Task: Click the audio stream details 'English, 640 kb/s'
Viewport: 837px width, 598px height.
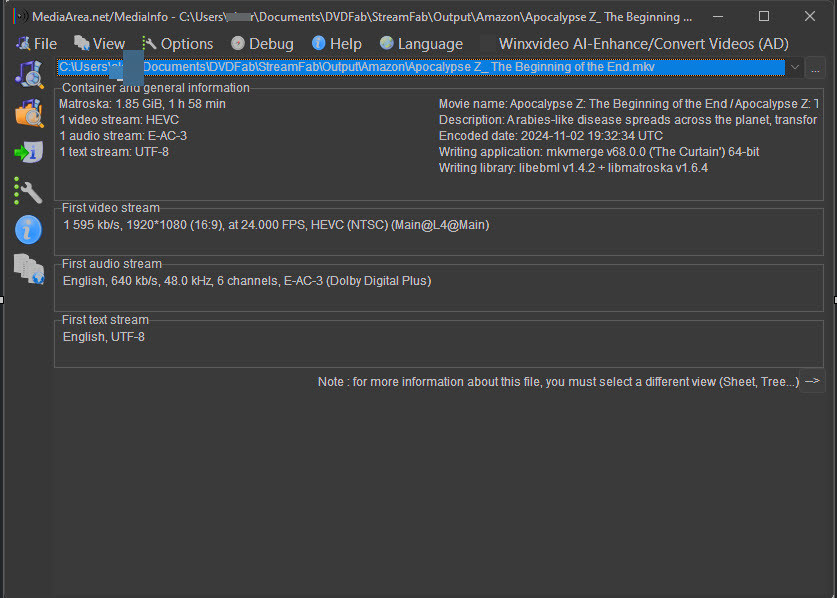Action: [x=247, y=280]
